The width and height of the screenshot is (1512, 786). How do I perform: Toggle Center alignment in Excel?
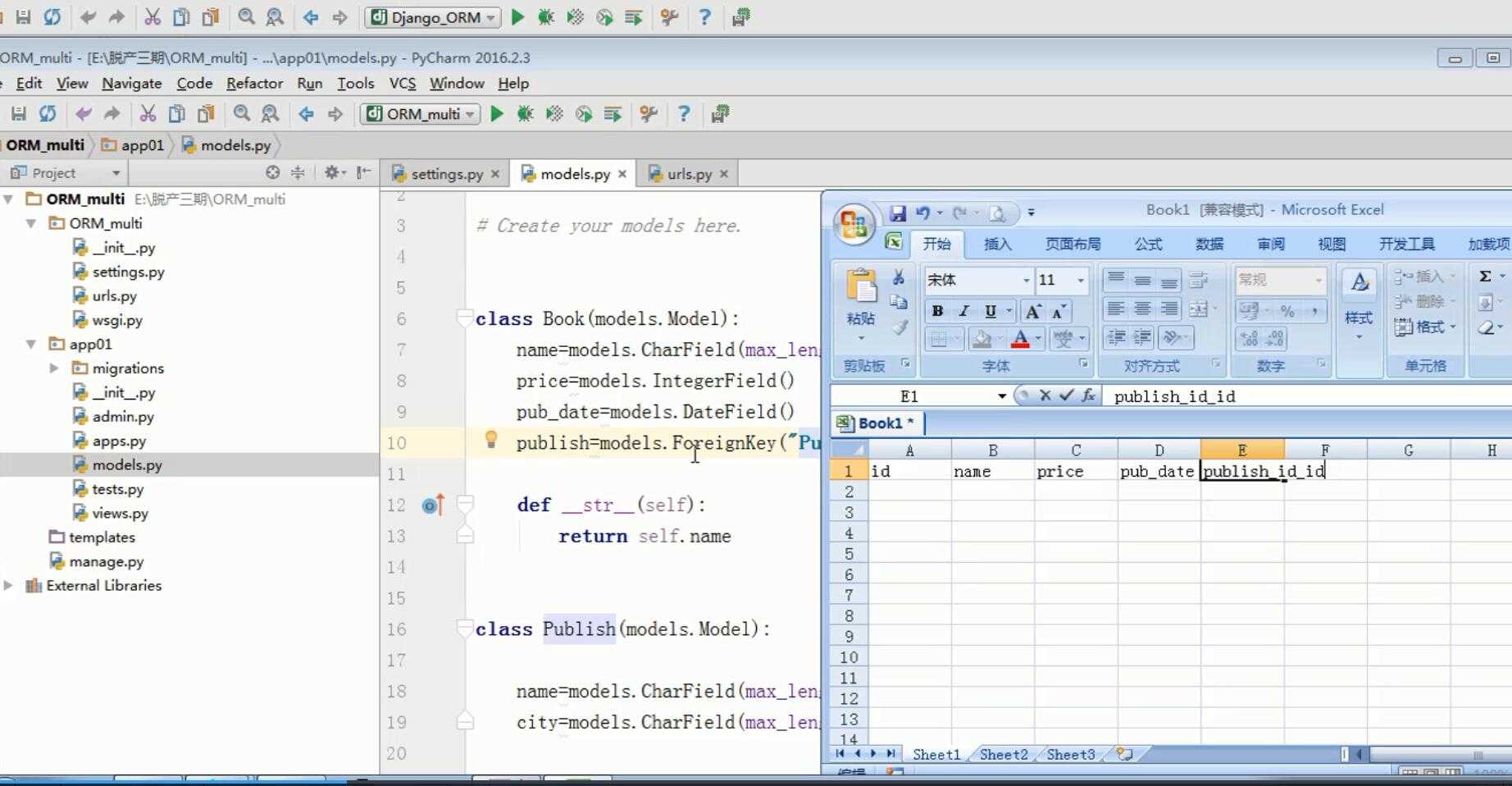pyautogui.click(x=1142, y=308)
